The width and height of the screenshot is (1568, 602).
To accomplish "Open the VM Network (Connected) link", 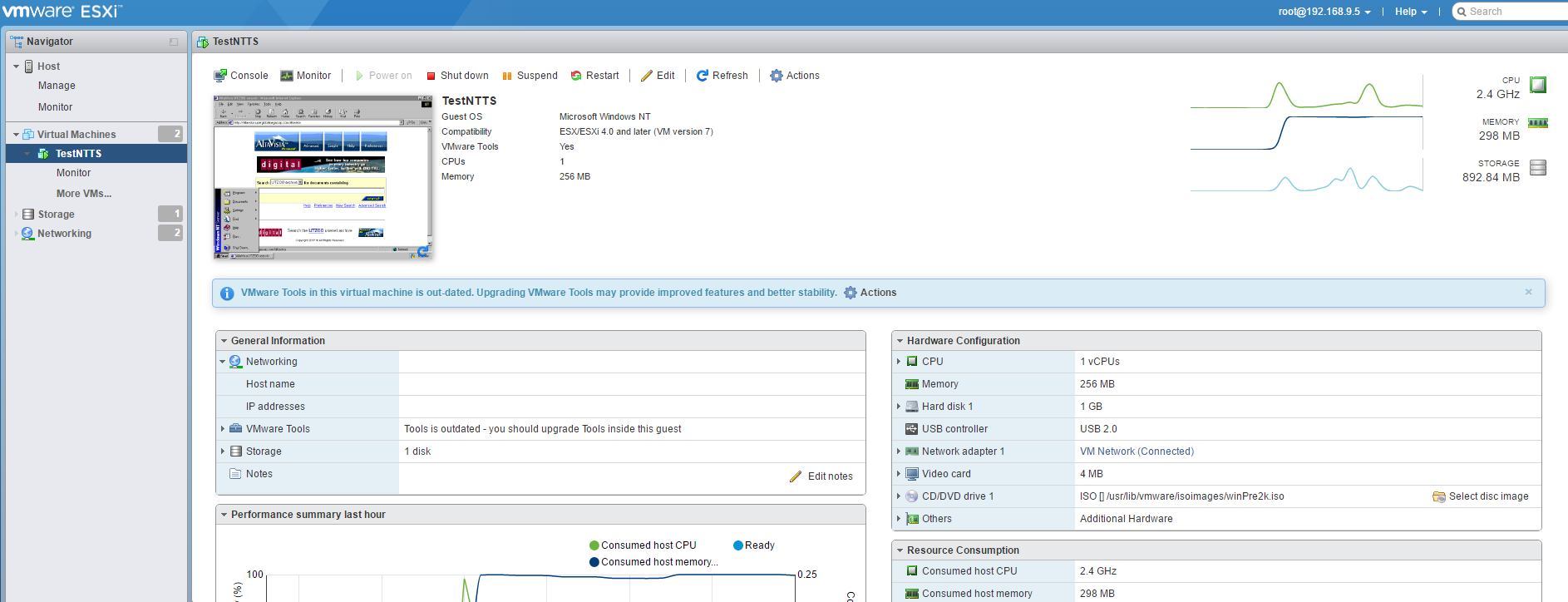I will point(1137,451).
